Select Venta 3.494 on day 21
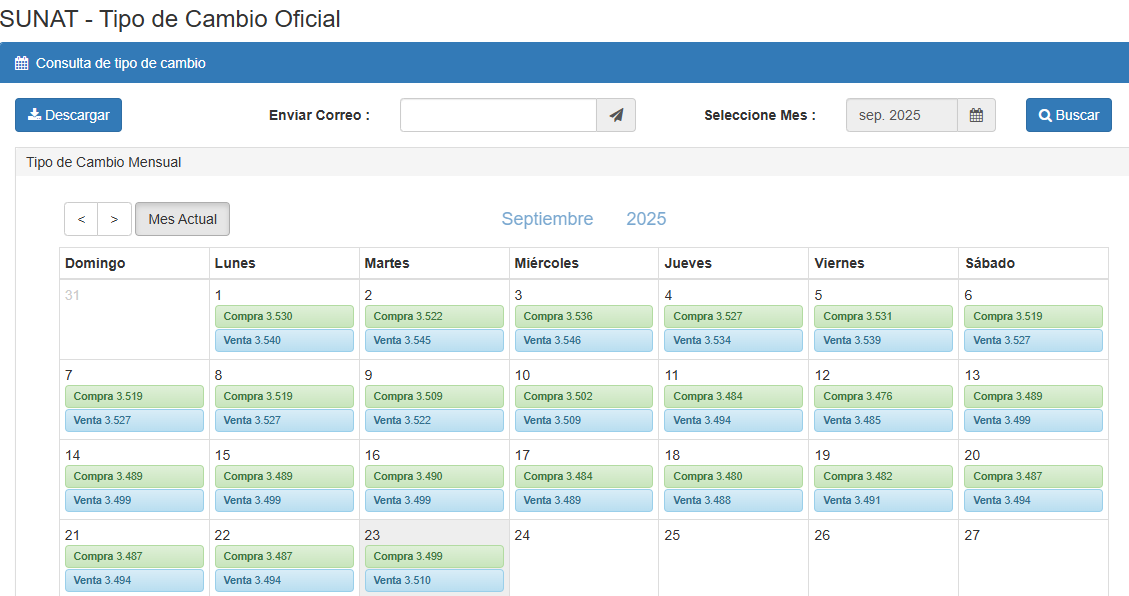Image resolution: width=1129 pixels, height=596 pixels. [135, 580]
